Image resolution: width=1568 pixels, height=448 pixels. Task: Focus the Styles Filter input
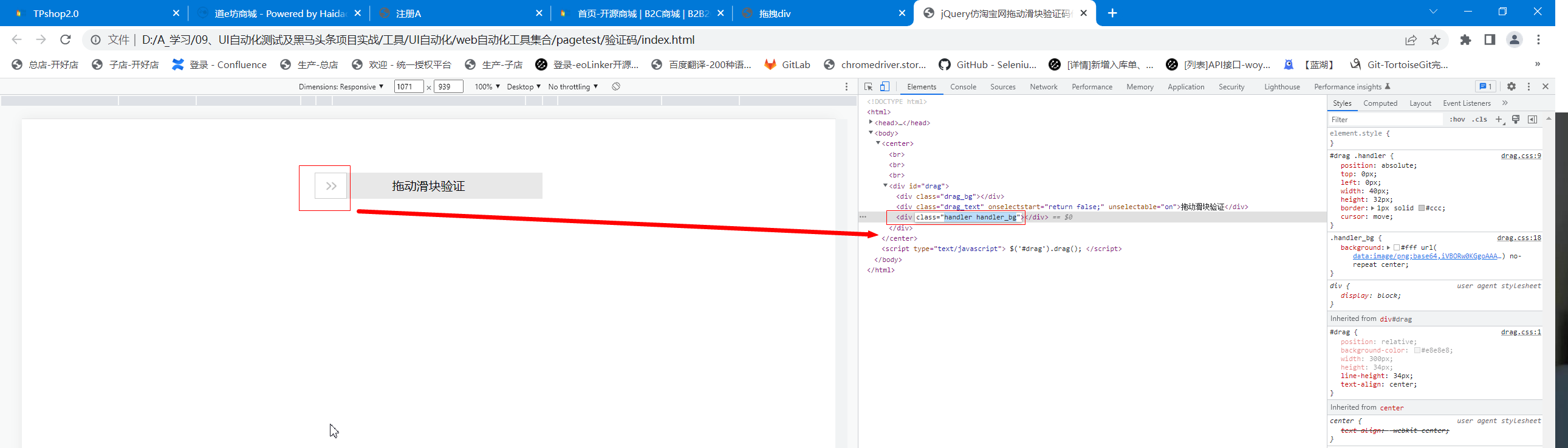tap(1385, 119)
